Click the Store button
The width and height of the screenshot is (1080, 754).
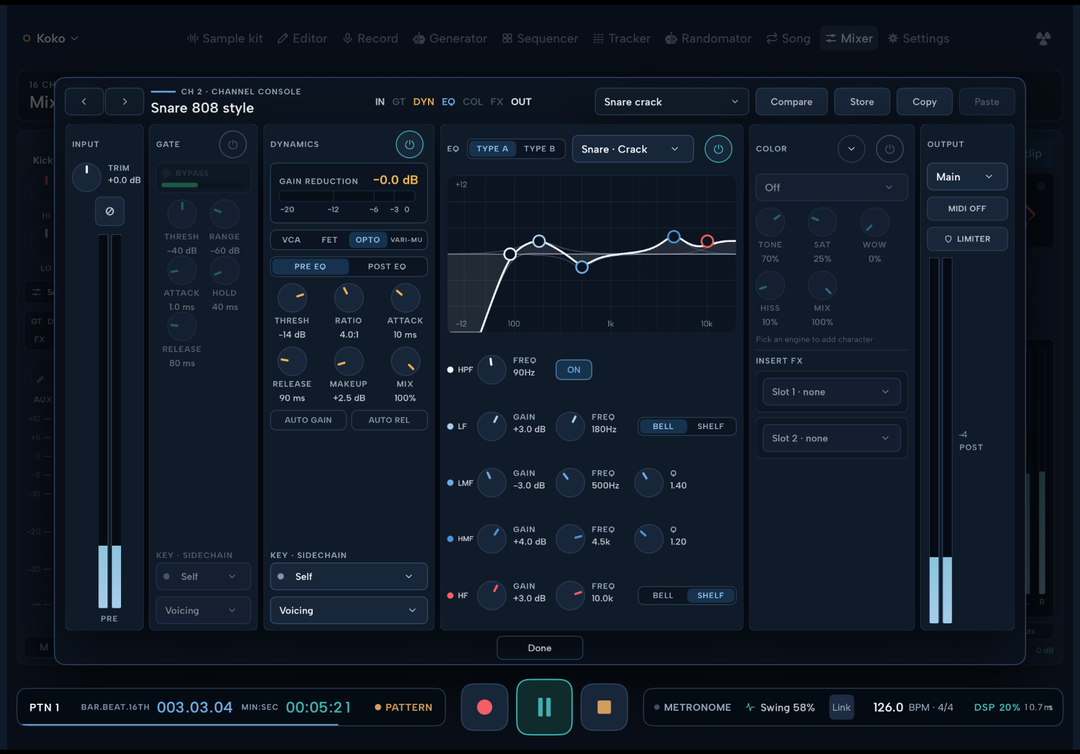point(862,102)
